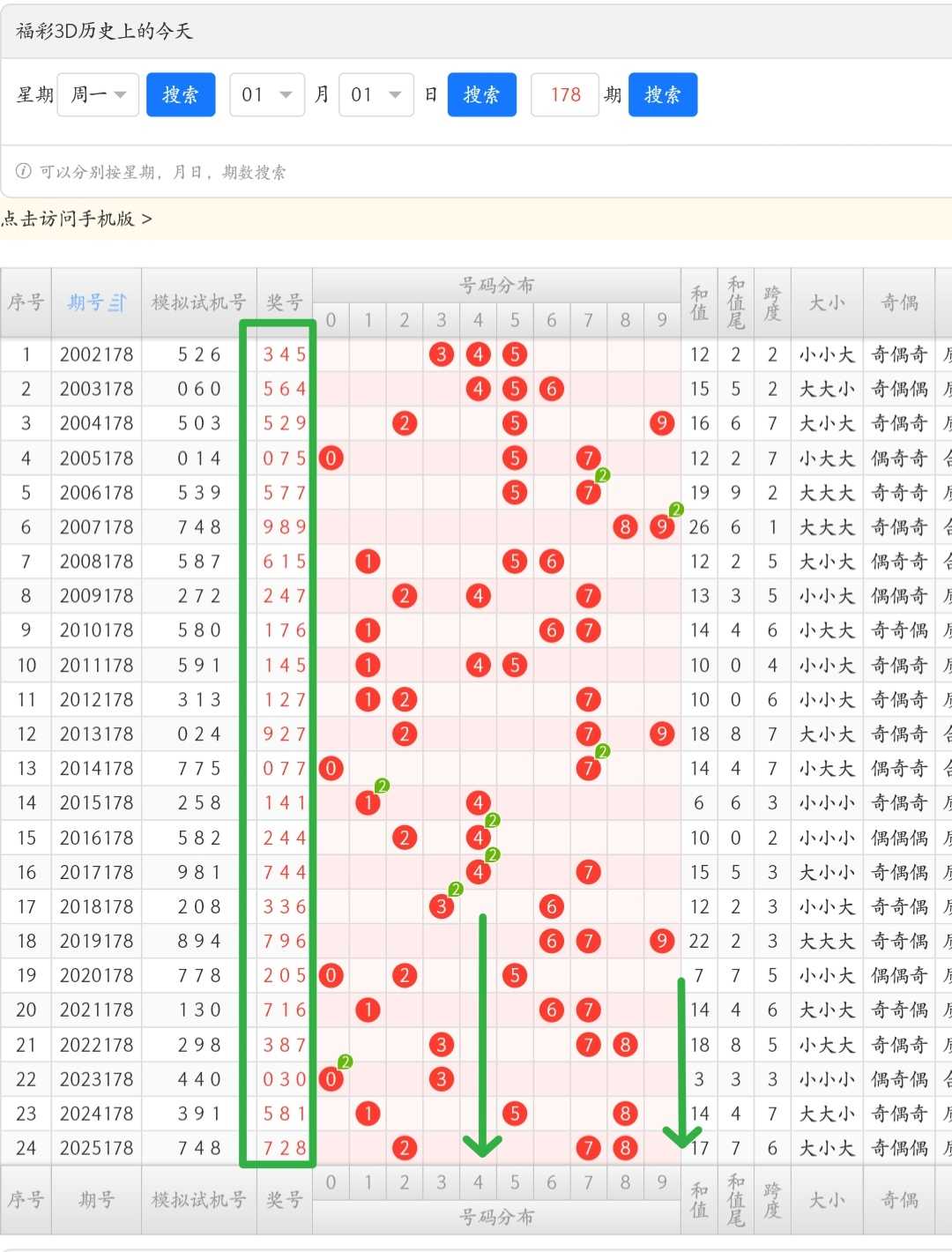Click the 搜索 button next to weekday selector
Image resolution: width=952 pixels, height=1252 pixels.
181,94
